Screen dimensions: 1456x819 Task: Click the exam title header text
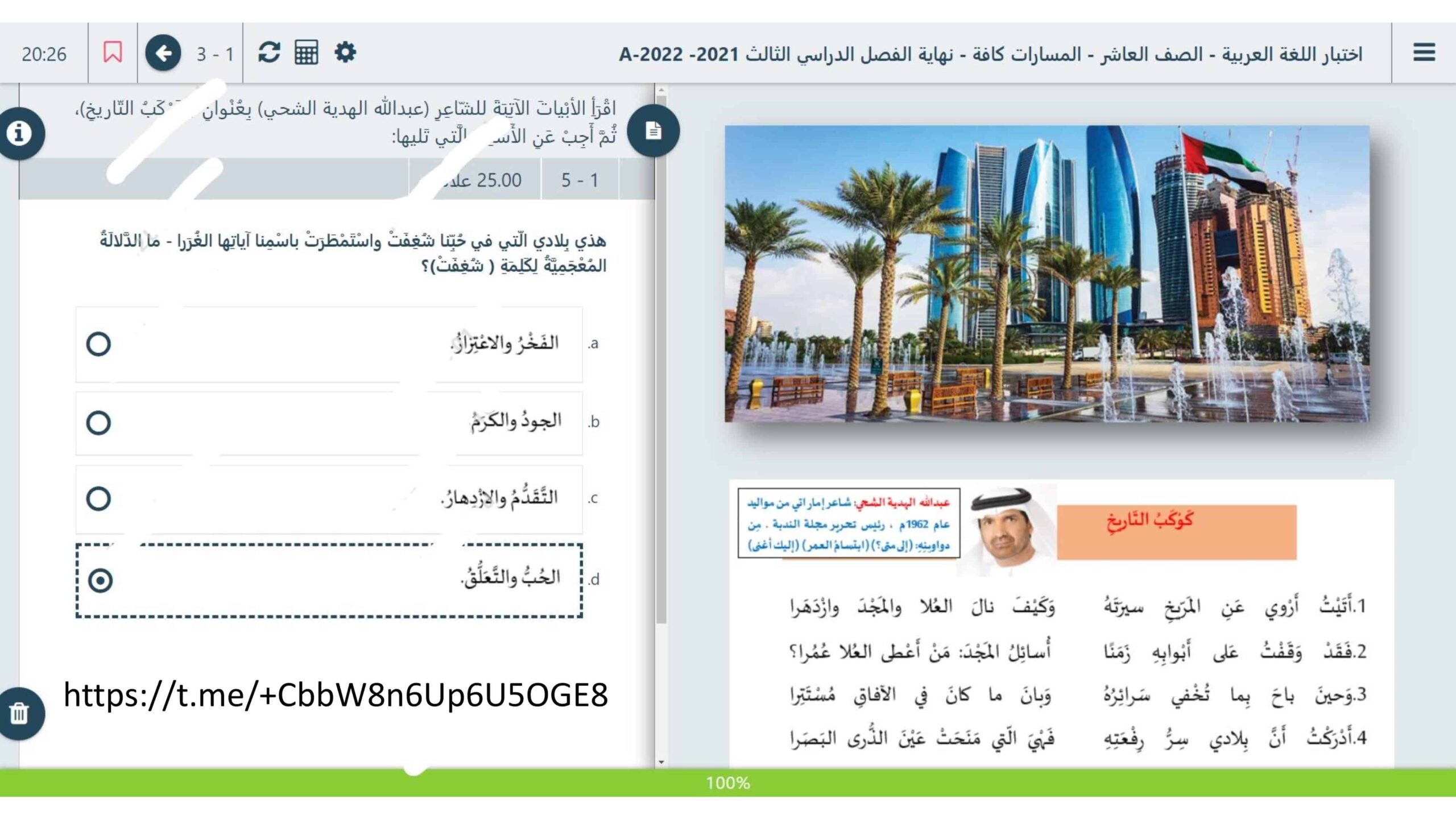pos(990,54)
